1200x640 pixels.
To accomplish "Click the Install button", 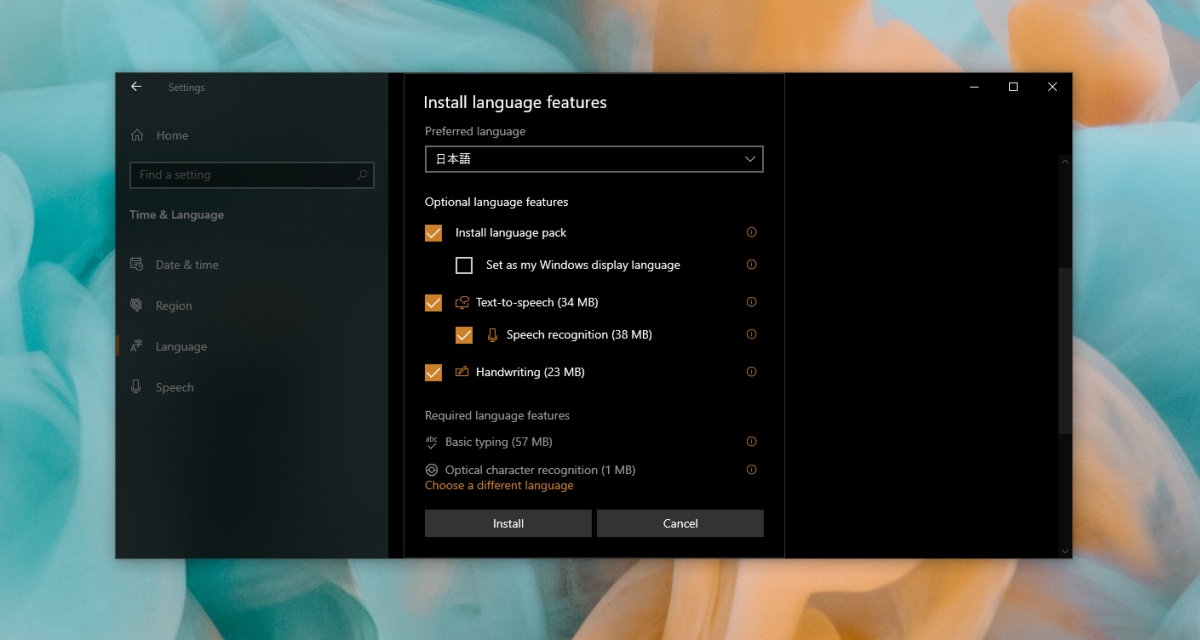I will 508,523.
